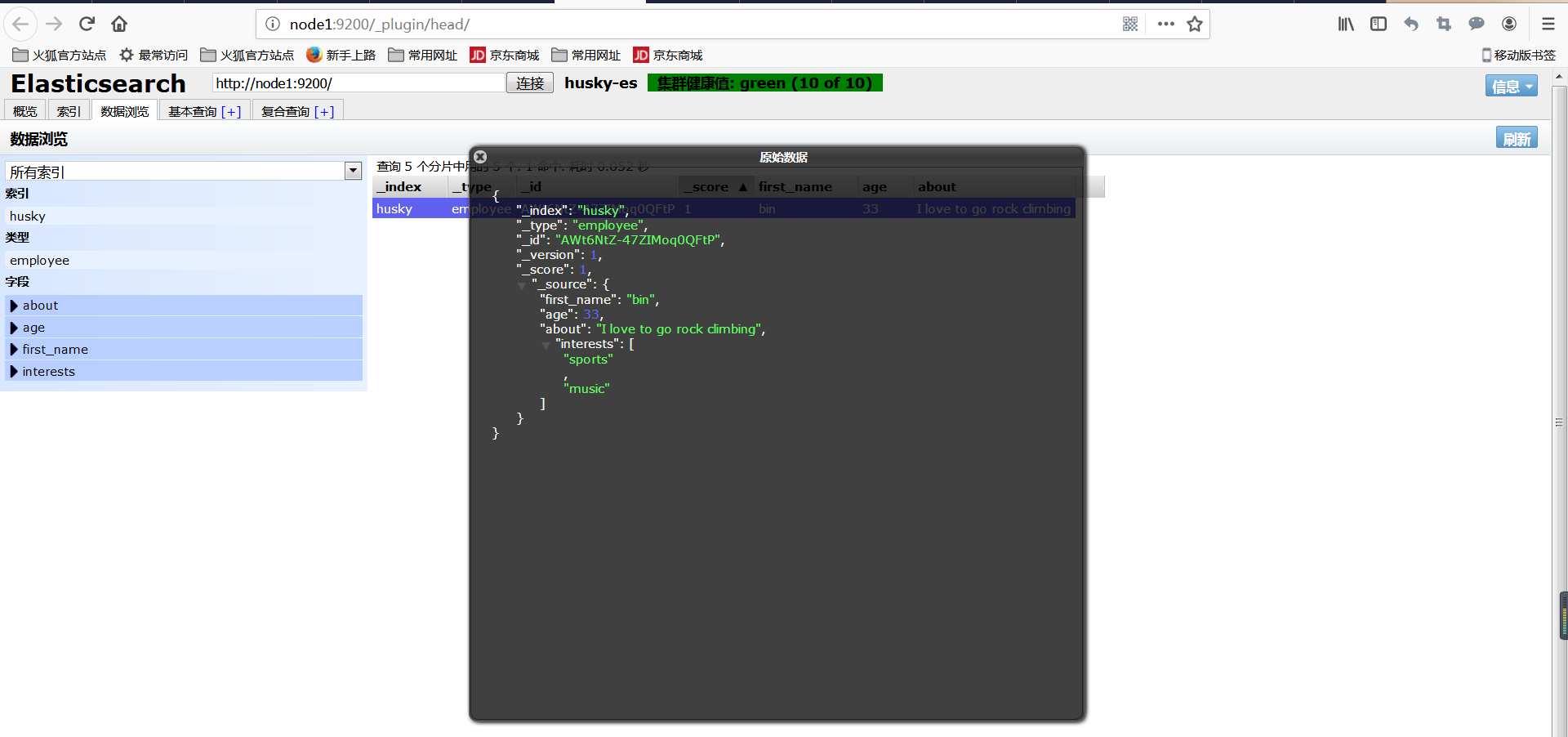Sort by the _score column header
Screen dimensions: 1568x737
pos(715,186)
